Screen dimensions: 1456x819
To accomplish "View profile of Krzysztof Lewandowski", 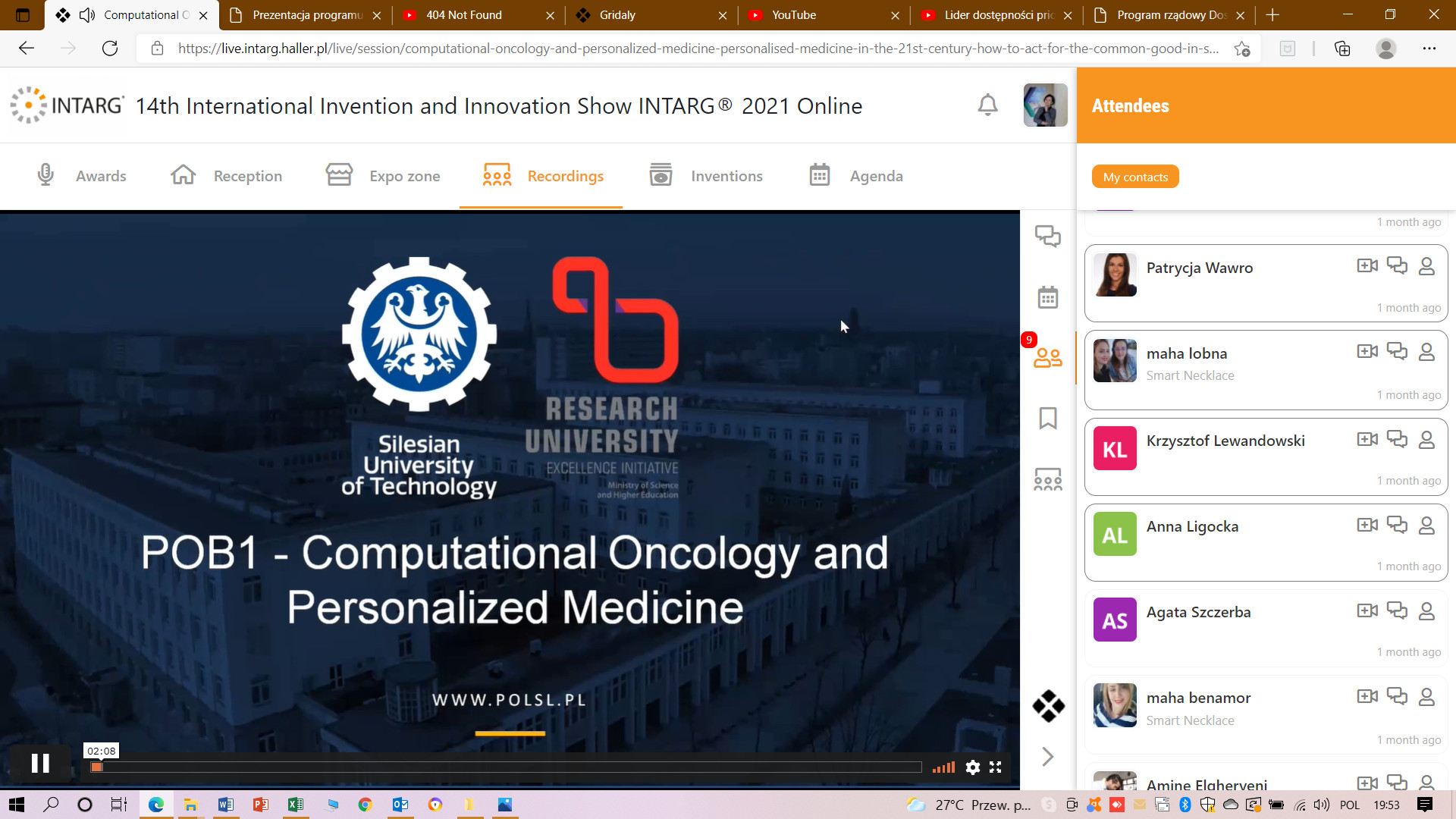I will coord(1426,440).
